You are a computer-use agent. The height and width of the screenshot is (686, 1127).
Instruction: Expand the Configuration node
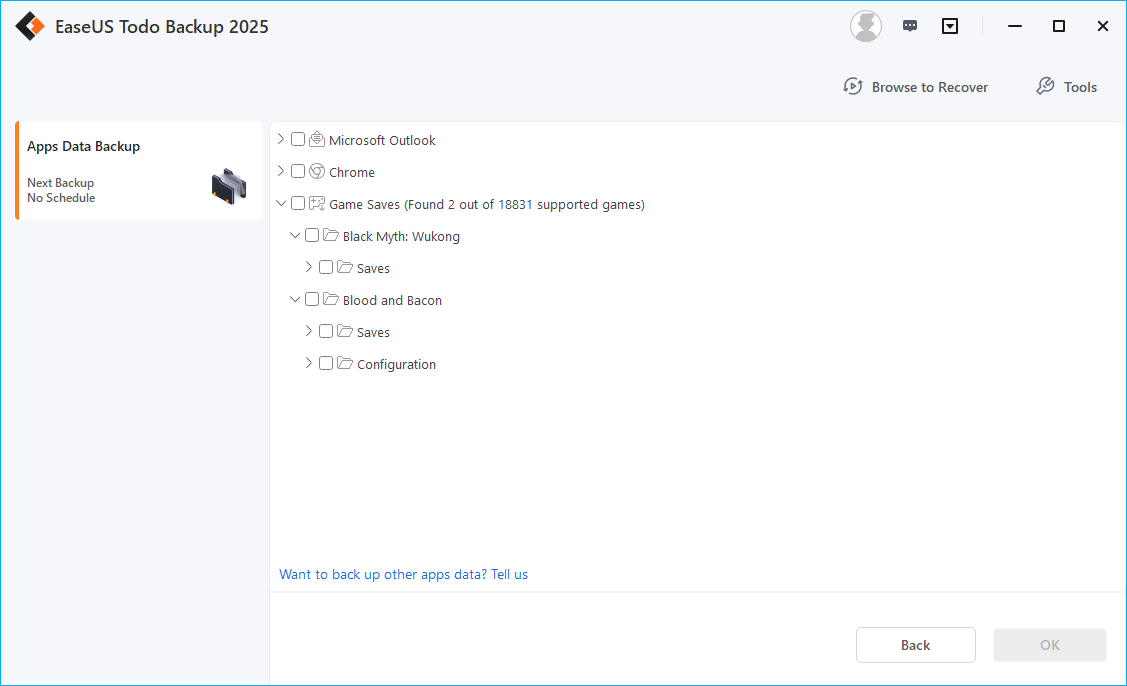[308, 363]
